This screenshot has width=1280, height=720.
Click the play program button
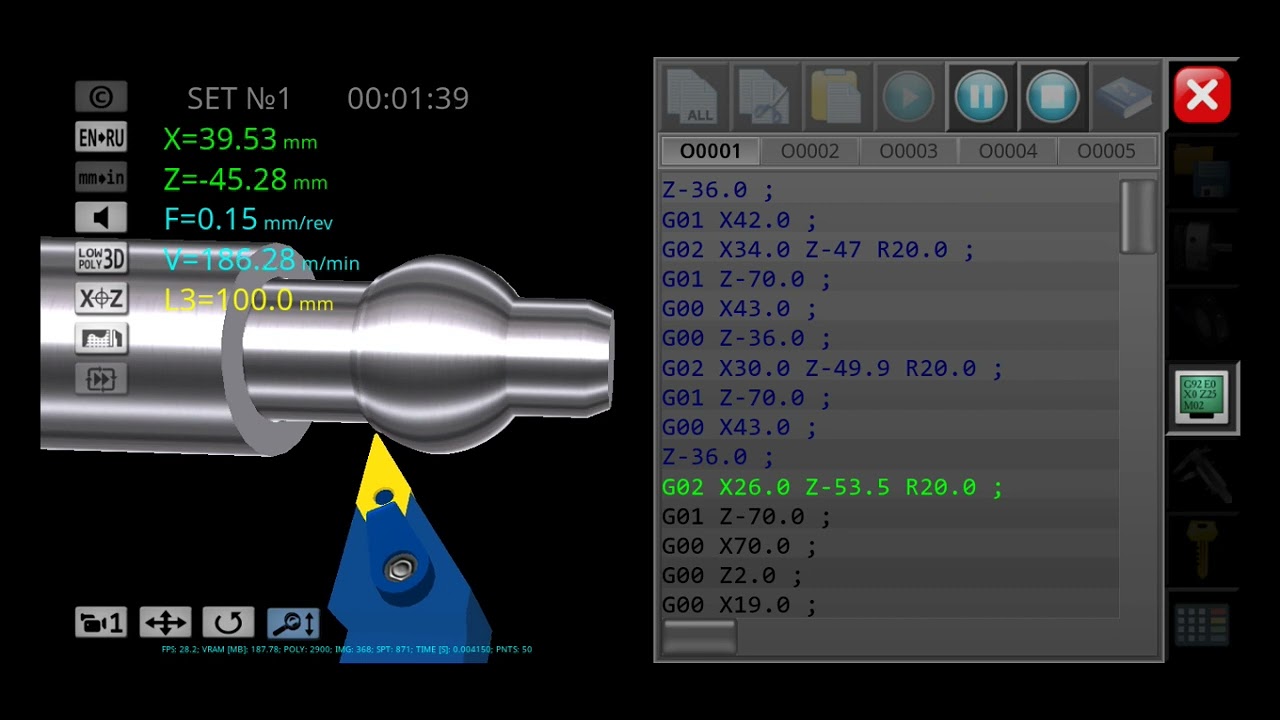point(909,97)
